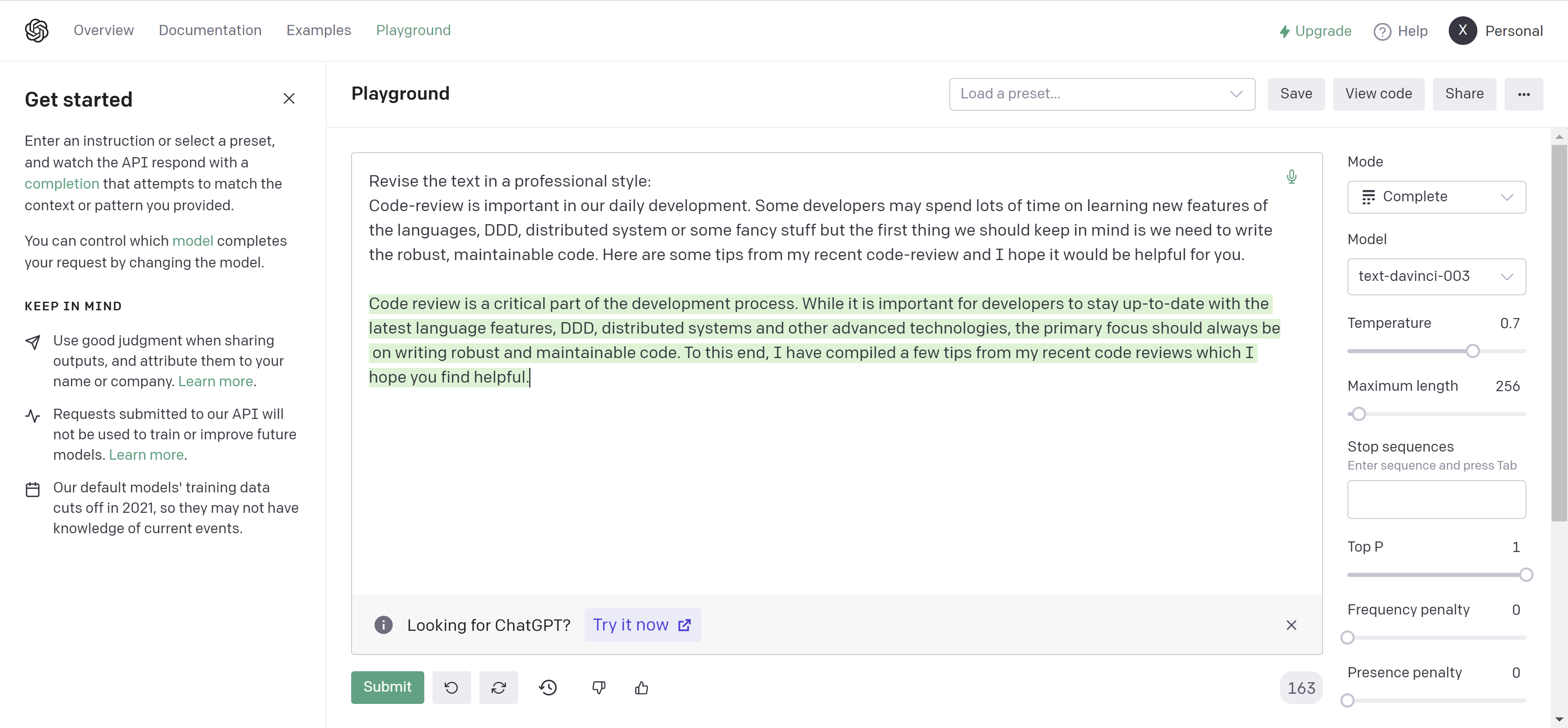This screenshot has height=728, width=1568.
Task: Click the overflow menu button
Action: (x=1524, y=94)
